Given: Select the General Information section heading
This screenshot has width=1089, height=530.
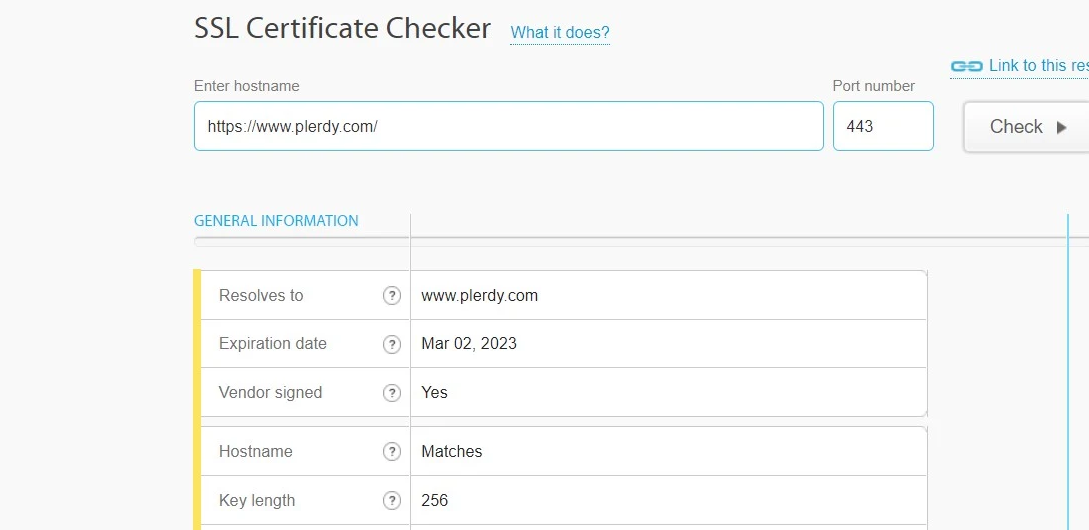Looking at the screenshot, I should [x=276, y=221].
